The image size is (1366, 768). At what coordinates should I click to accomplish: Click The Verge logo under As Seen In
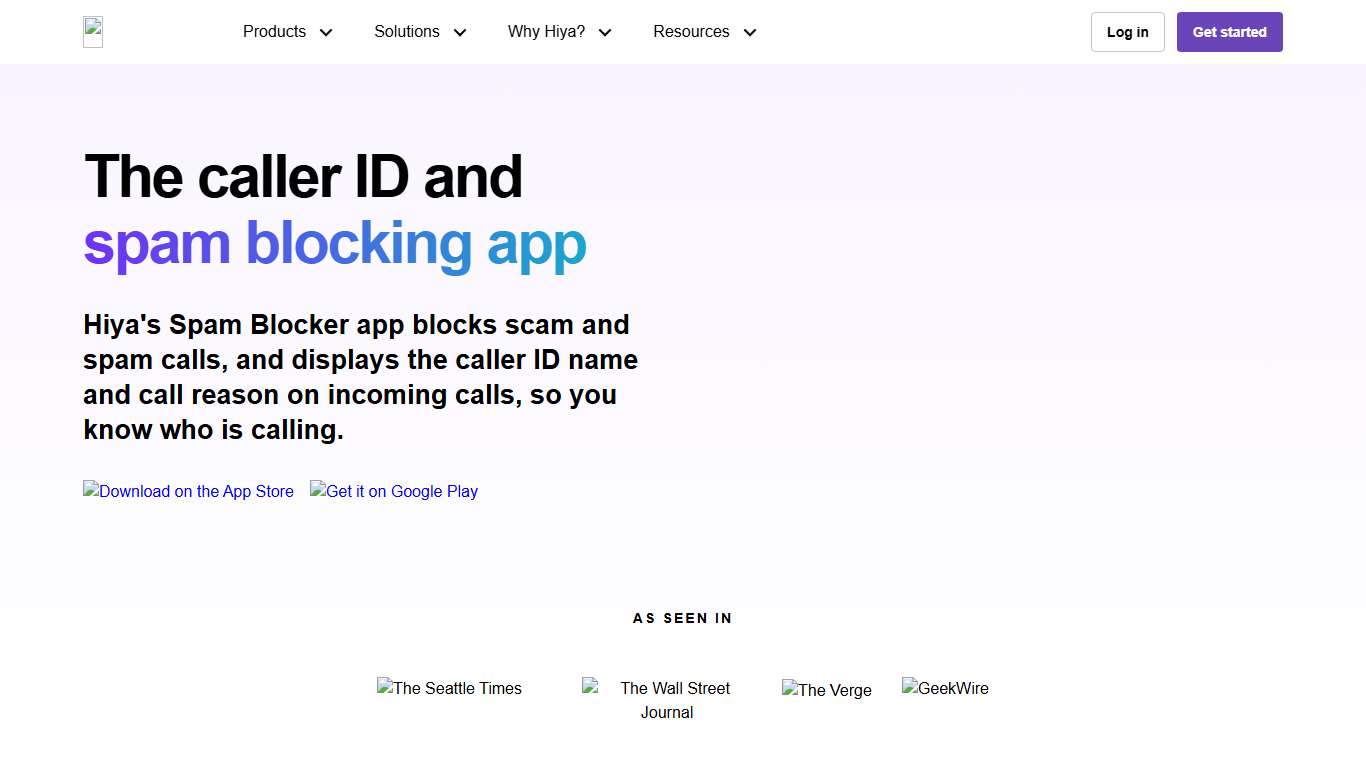pyautogui.click(x=827, y=690)
